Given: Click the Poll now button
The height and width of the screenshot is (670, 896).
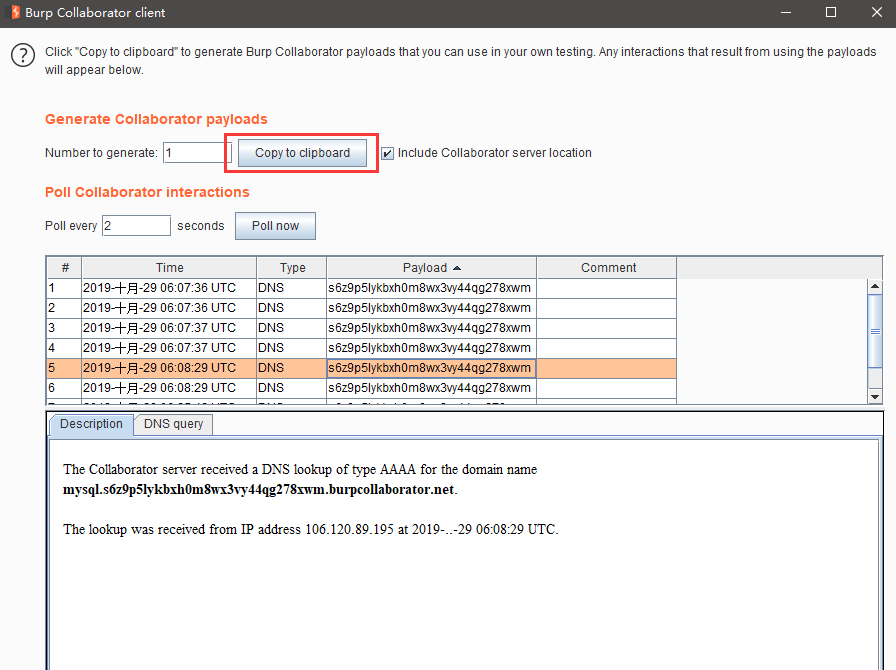Looking at the screenshot, I should (x=275, y=226).
